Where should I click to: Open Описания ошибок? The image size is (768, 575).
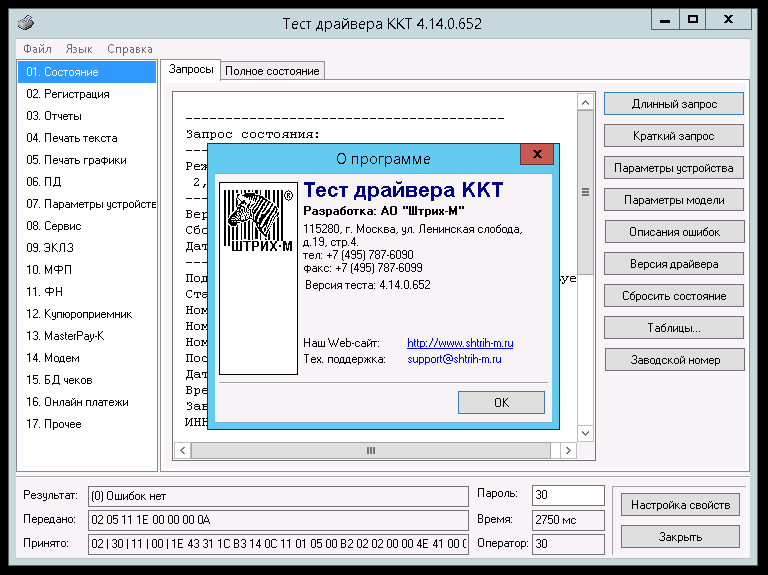click(x=674, y=232)
